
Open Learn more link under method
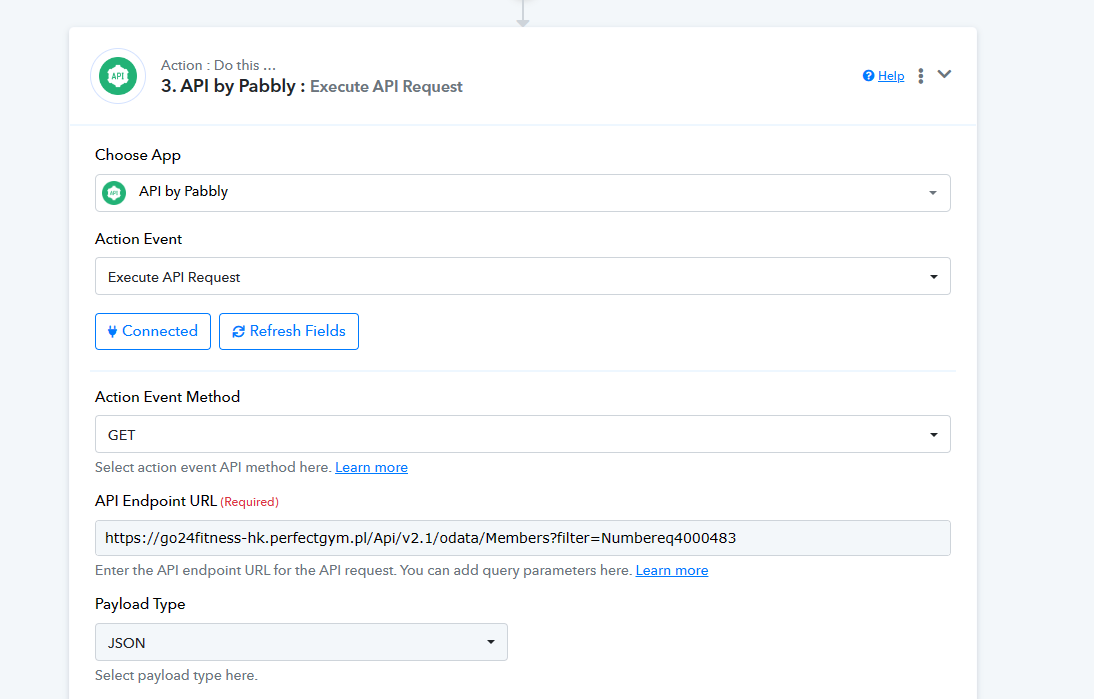(371, 467)
